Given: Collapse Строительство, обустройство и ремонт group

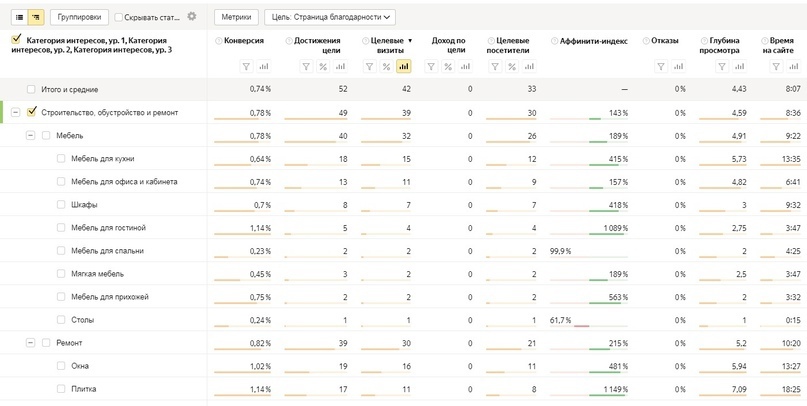Looking at the screenshot, I should pyautogui.click(x=16, y=112).
